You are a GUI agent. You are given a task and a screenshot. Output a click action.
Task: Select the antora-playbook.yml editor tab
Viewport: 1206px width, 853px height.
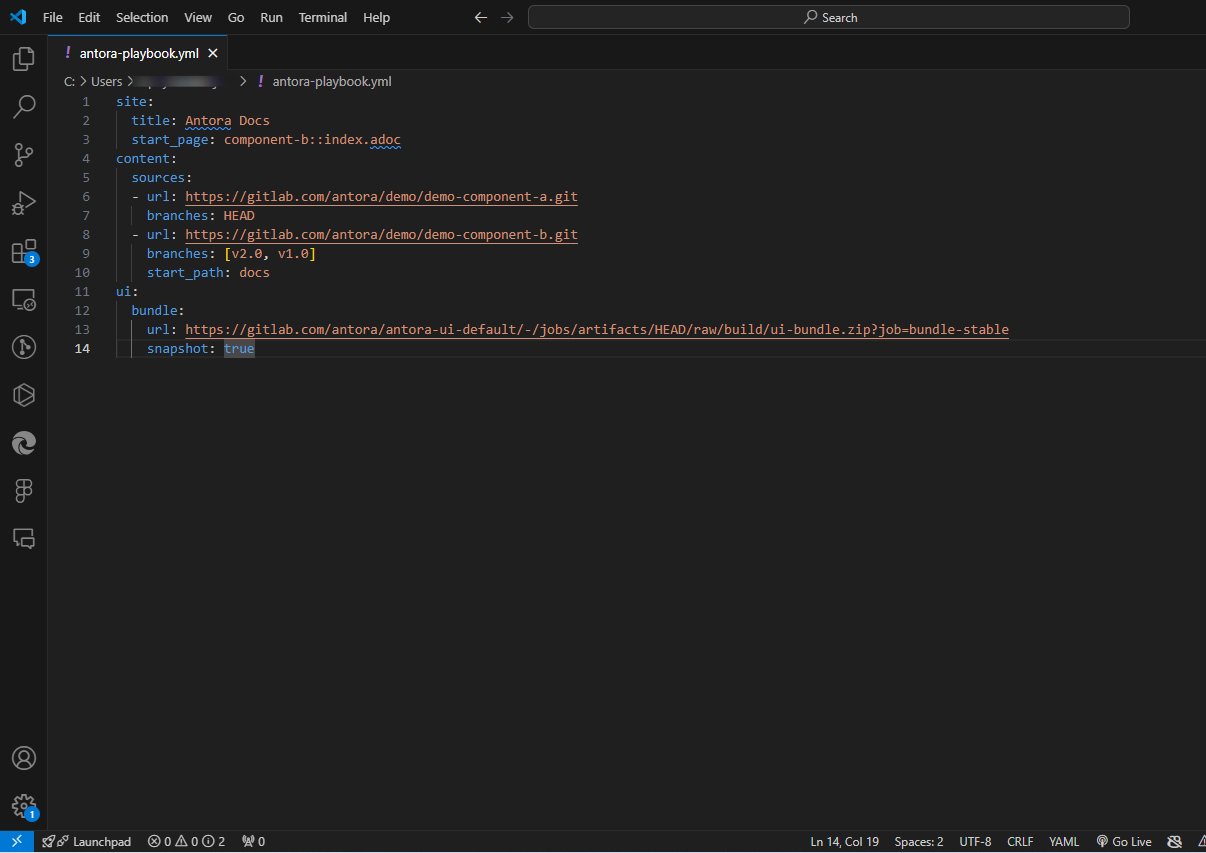140,53
